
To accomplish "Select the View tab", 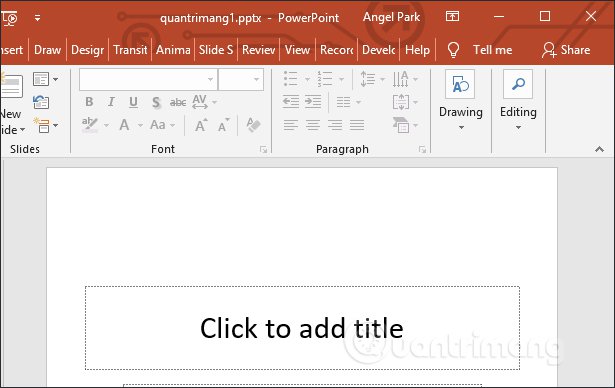I will pos(297,50).
